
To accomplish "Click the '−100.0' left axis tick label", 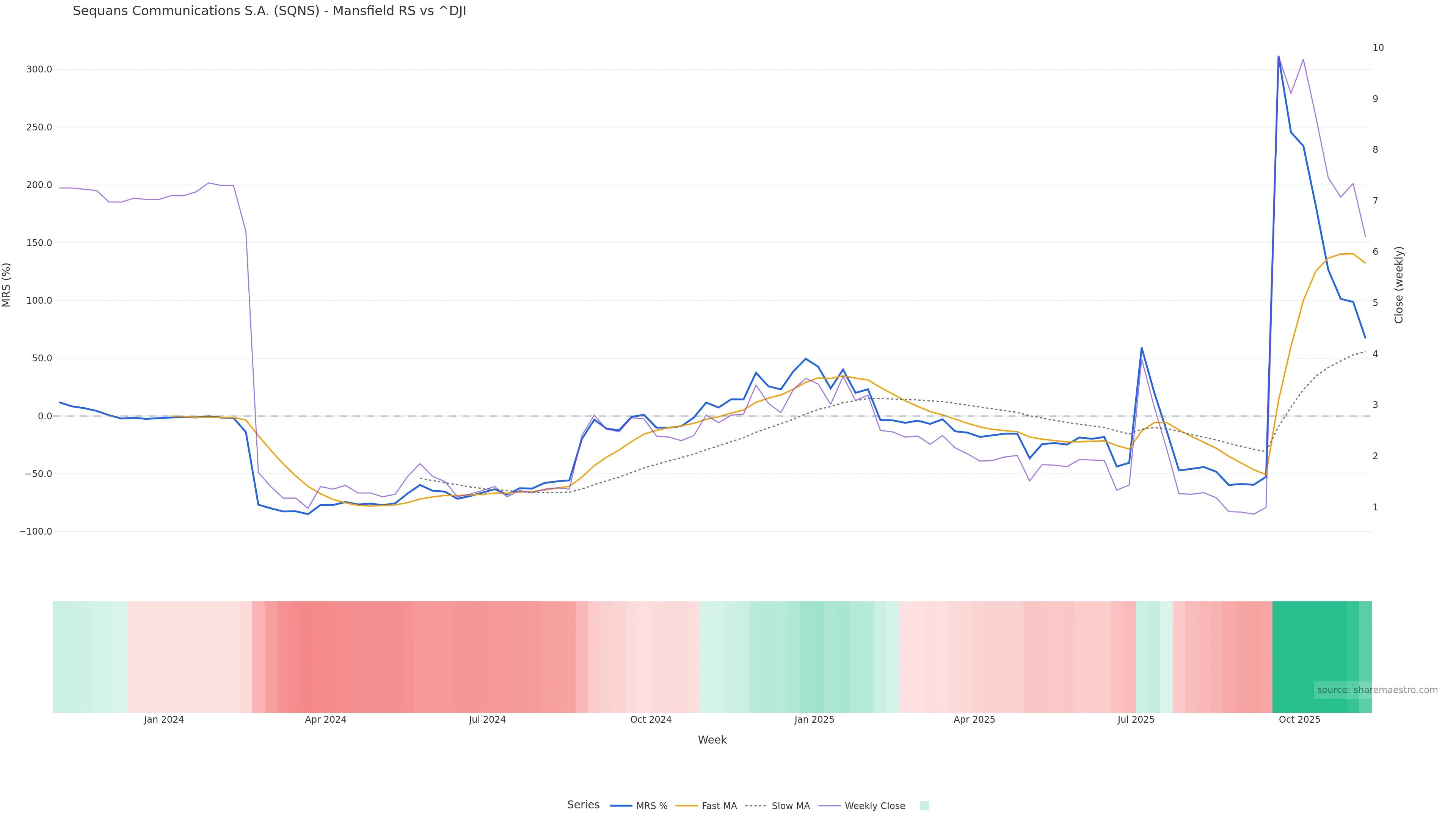I will tap(36, 532).
